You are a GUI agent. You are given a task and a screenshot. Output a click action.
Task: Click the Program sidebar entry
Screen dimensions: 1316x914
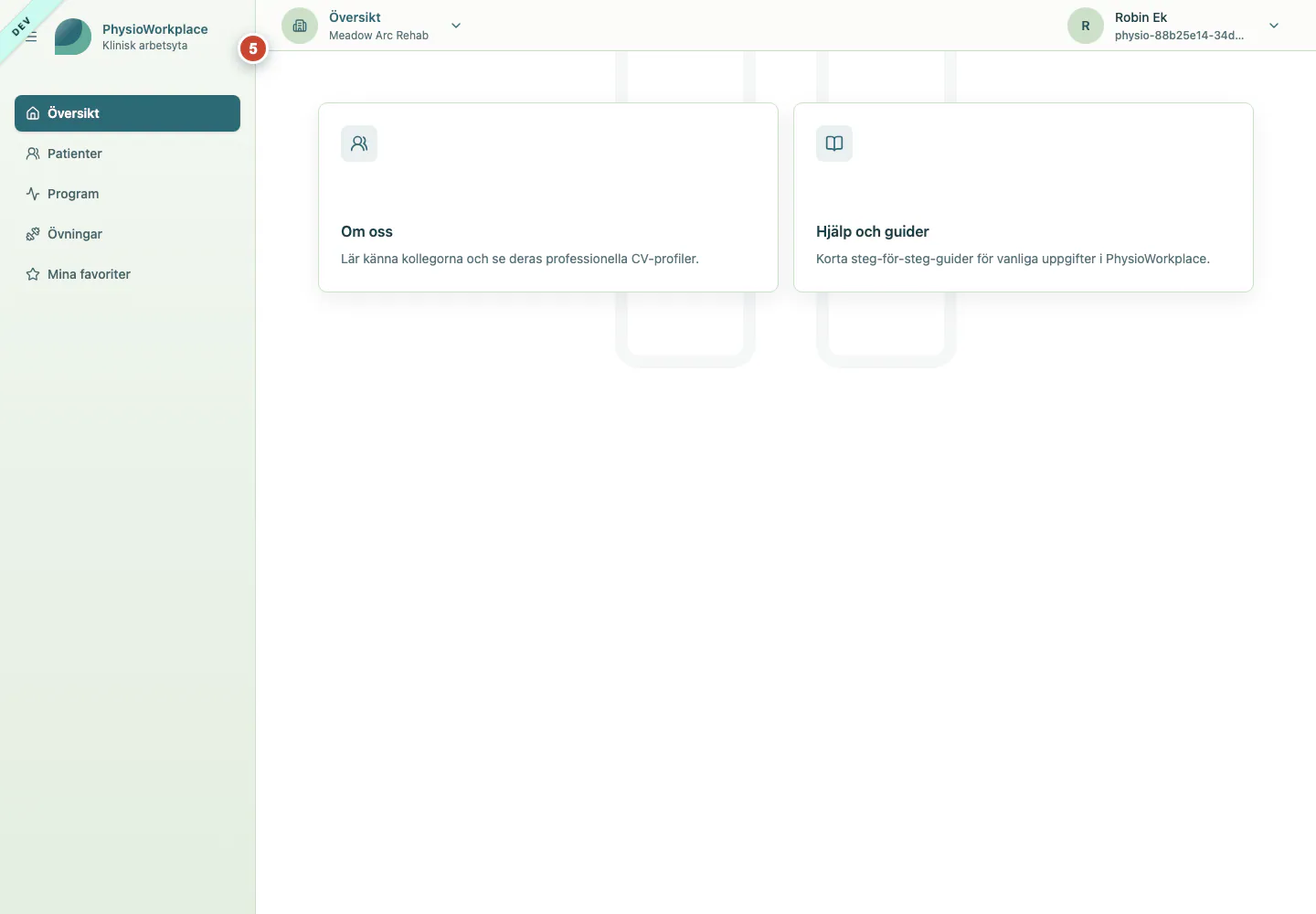pyautogui.click(x=127, y=194)
